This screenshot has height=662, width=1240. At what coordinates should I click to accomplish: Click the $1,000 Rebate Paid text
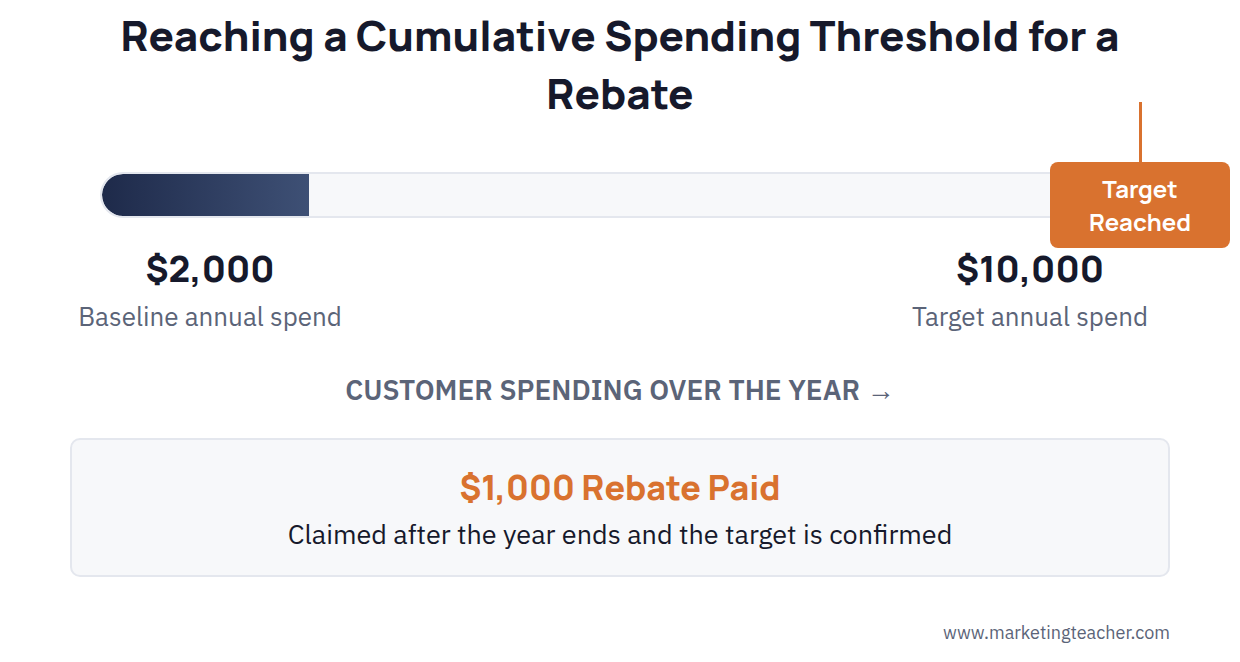tap(620, 488)
